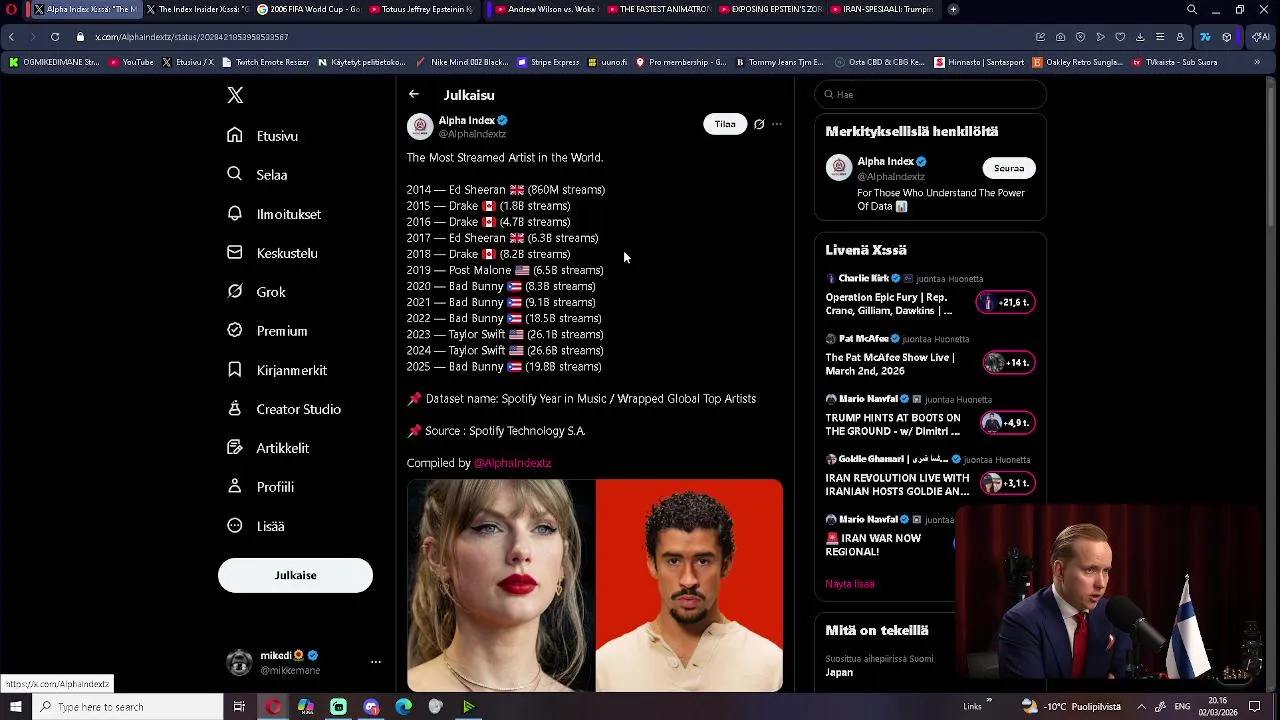Click the Tilaa subscribe button
The height and width of the screenshot is (720, 1280).
pos(725,125)
